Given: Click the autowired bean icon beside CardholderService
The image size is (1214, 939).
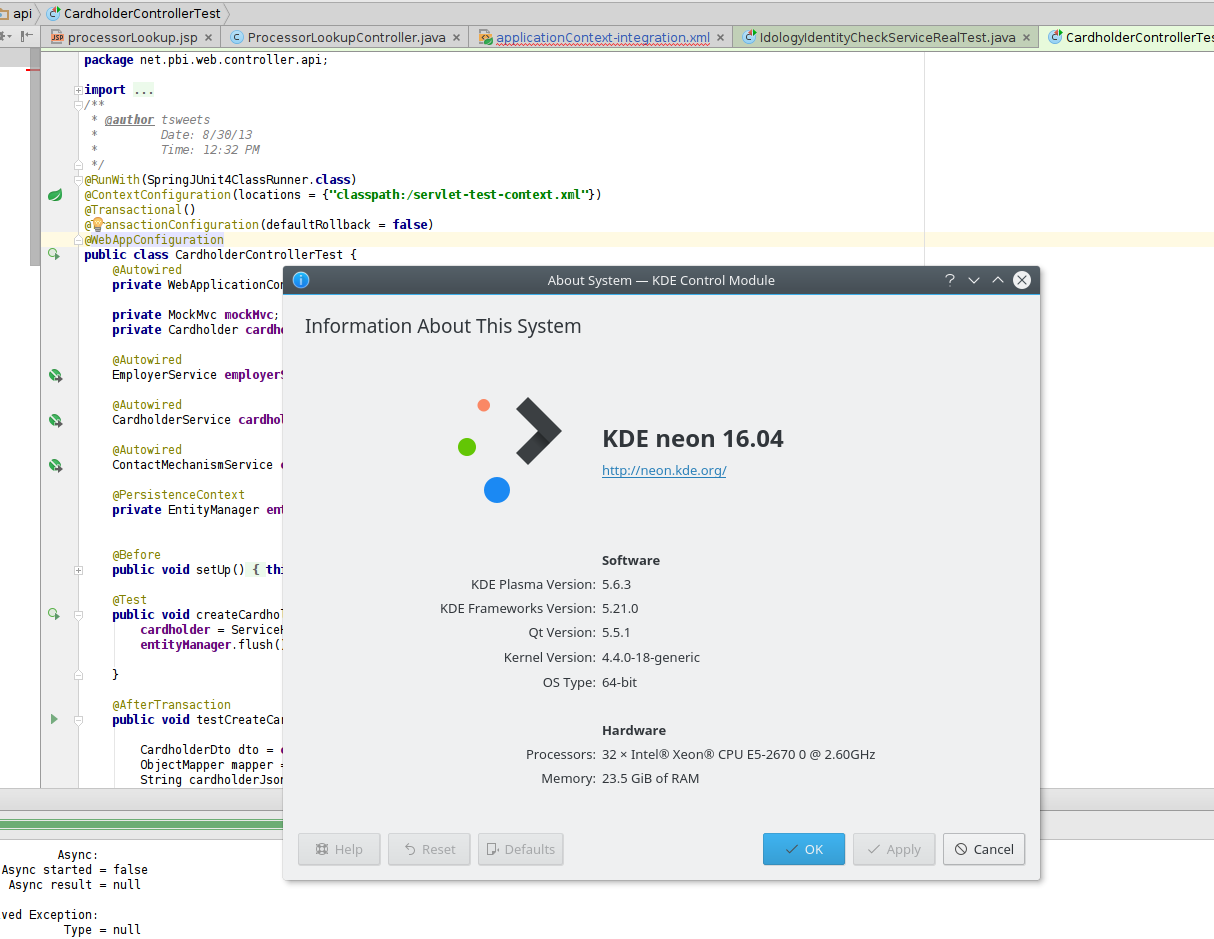Looking at the screenshot, I should 55,420.
